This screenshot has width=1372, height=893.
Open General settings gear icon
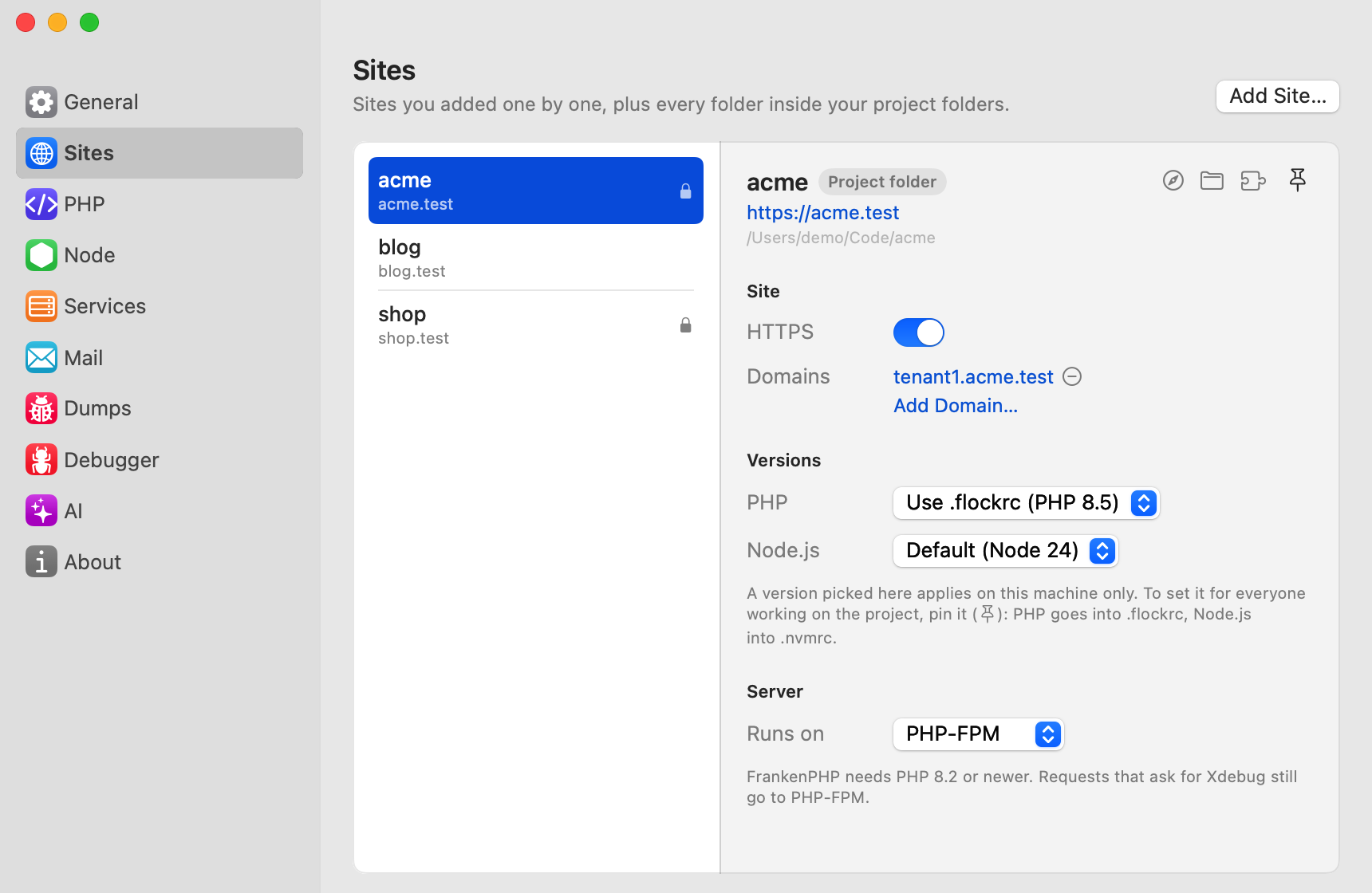pyautogui.click(x=41, y=102)
